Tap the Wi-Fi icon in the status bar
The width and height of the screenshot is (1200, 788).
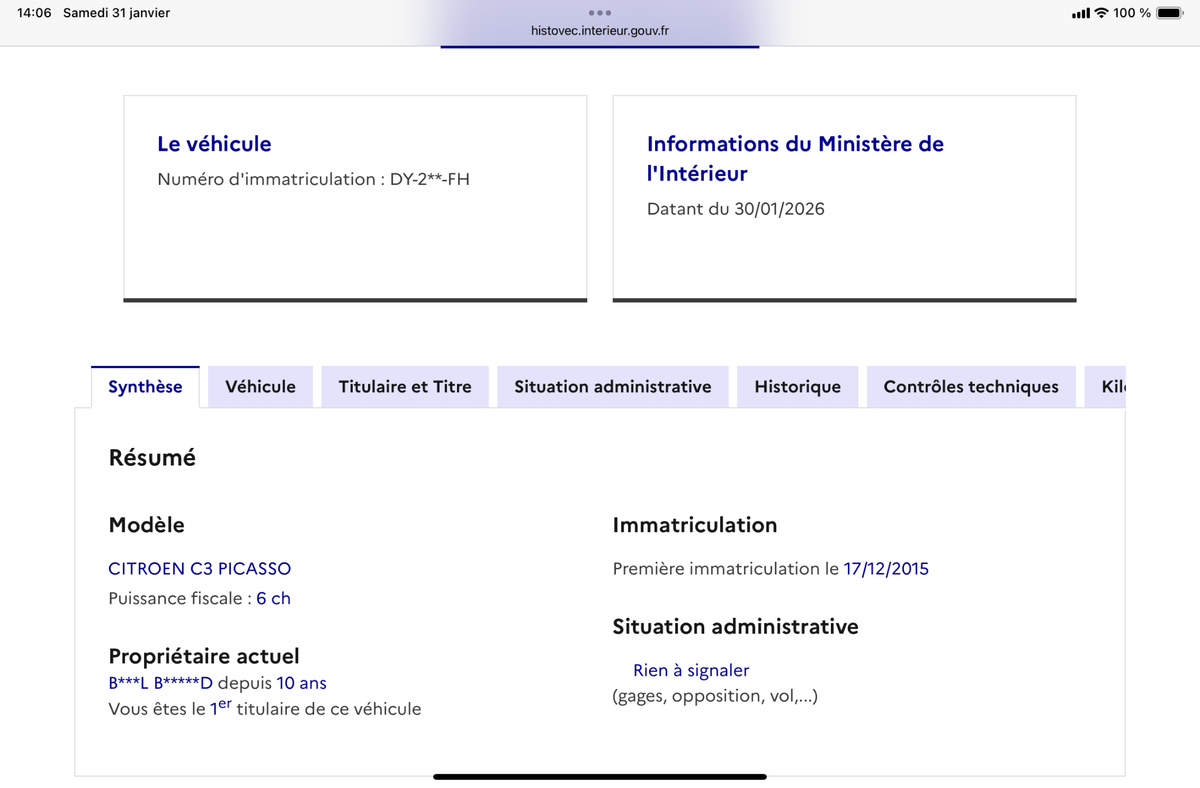pos(1101,13)
